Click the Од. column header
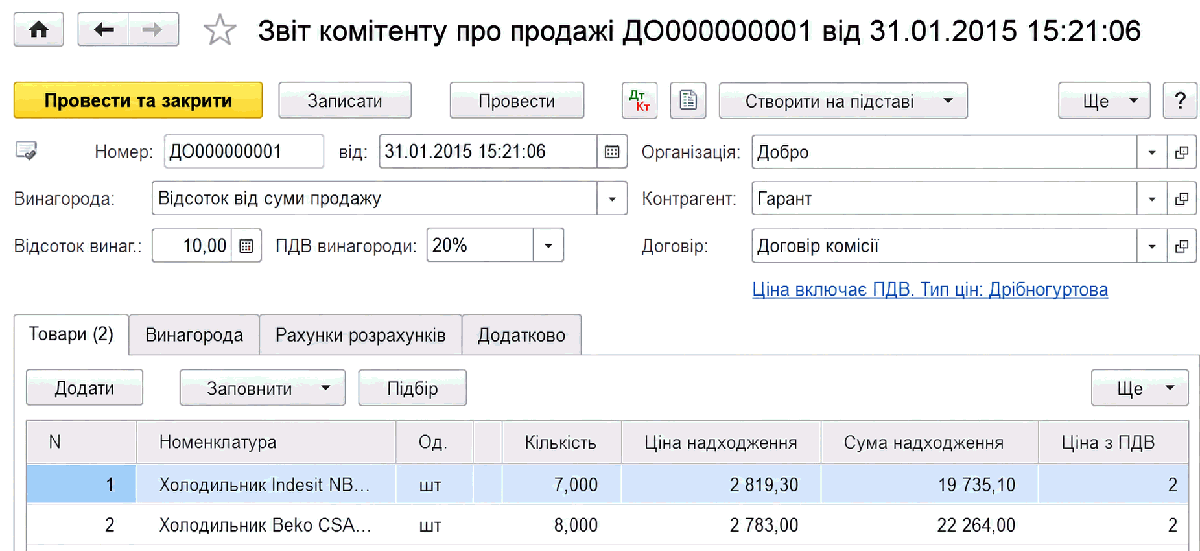 (x=434, y=442)
